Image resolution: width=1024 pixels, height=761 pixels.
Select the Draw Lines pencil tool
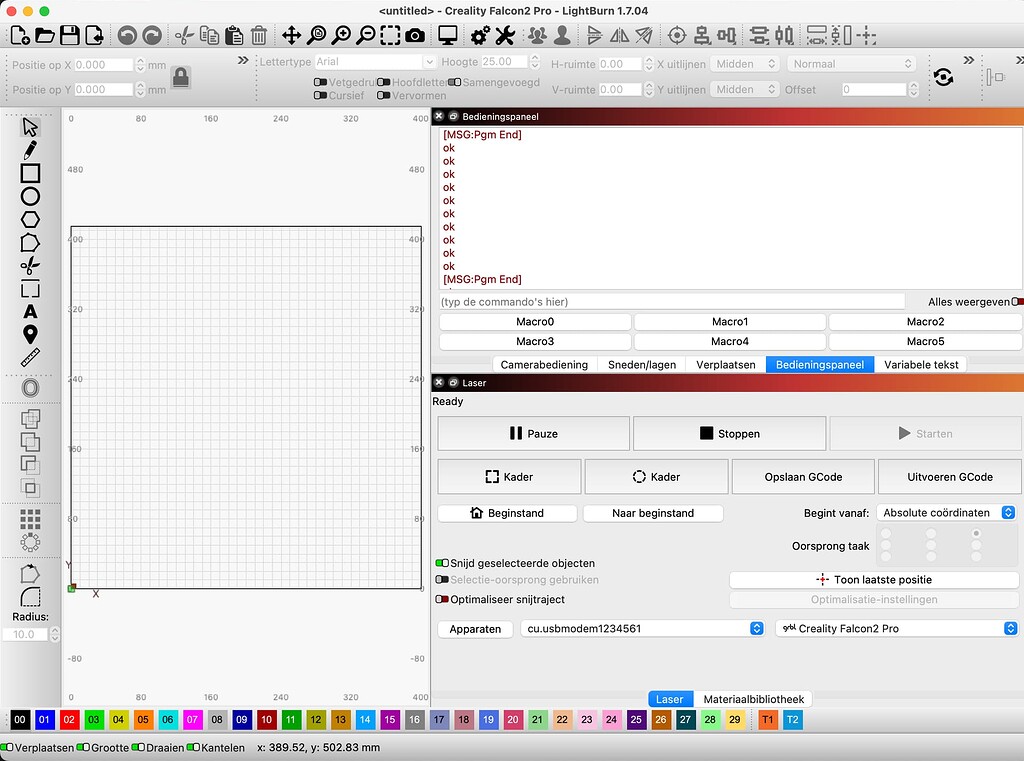30,150
